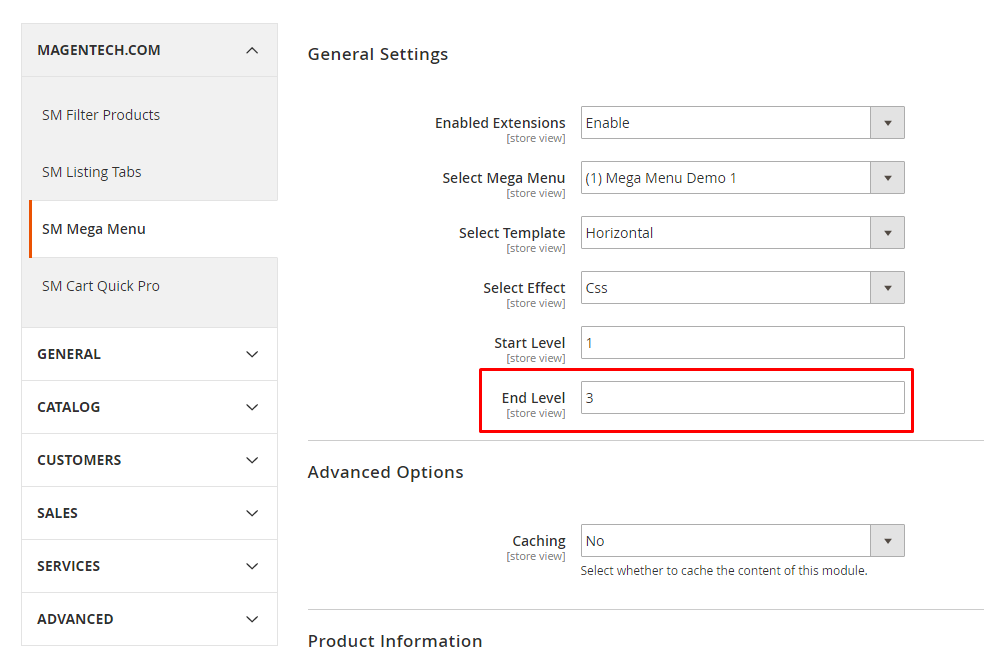Open Enabled Extensions dropdown arrow

[x=887, y=123]
